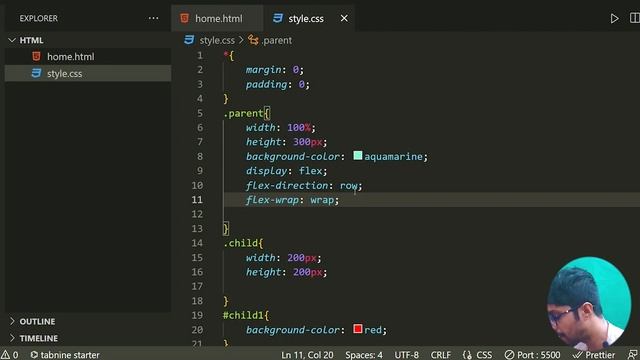Click the "padding: 0;" line

point(278,84)
